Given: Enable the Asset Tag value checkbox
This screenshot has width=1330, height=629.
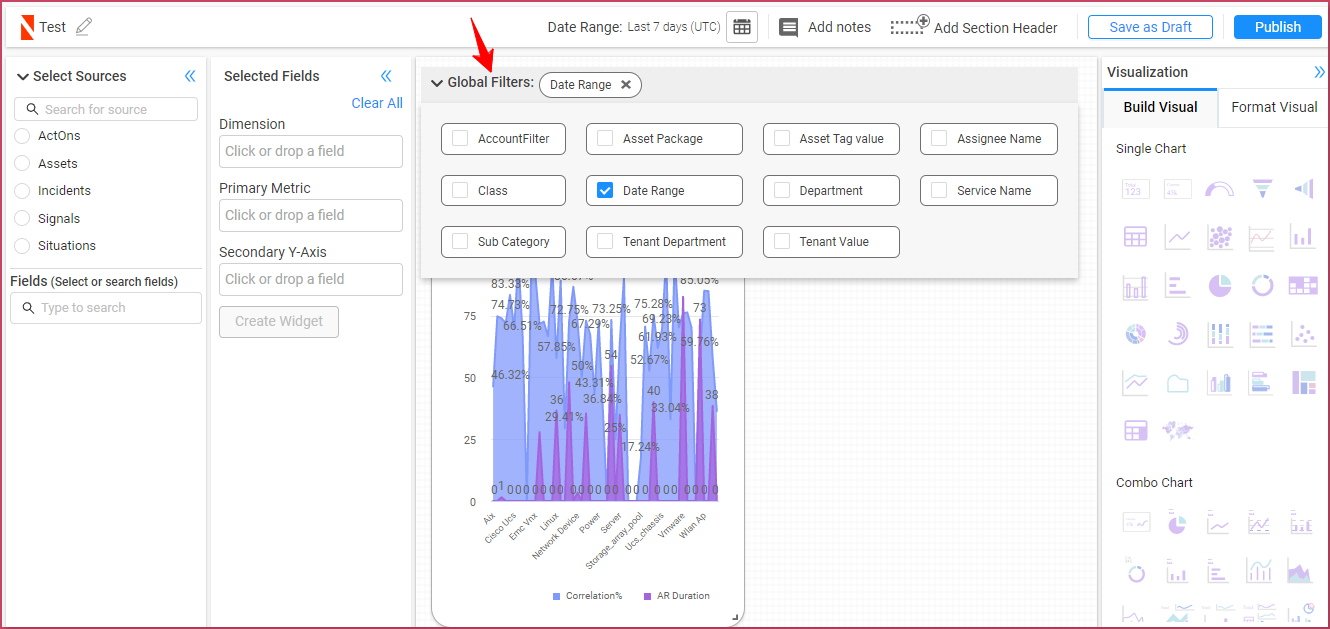Looking at the screenshot, I should coord(782,139).
